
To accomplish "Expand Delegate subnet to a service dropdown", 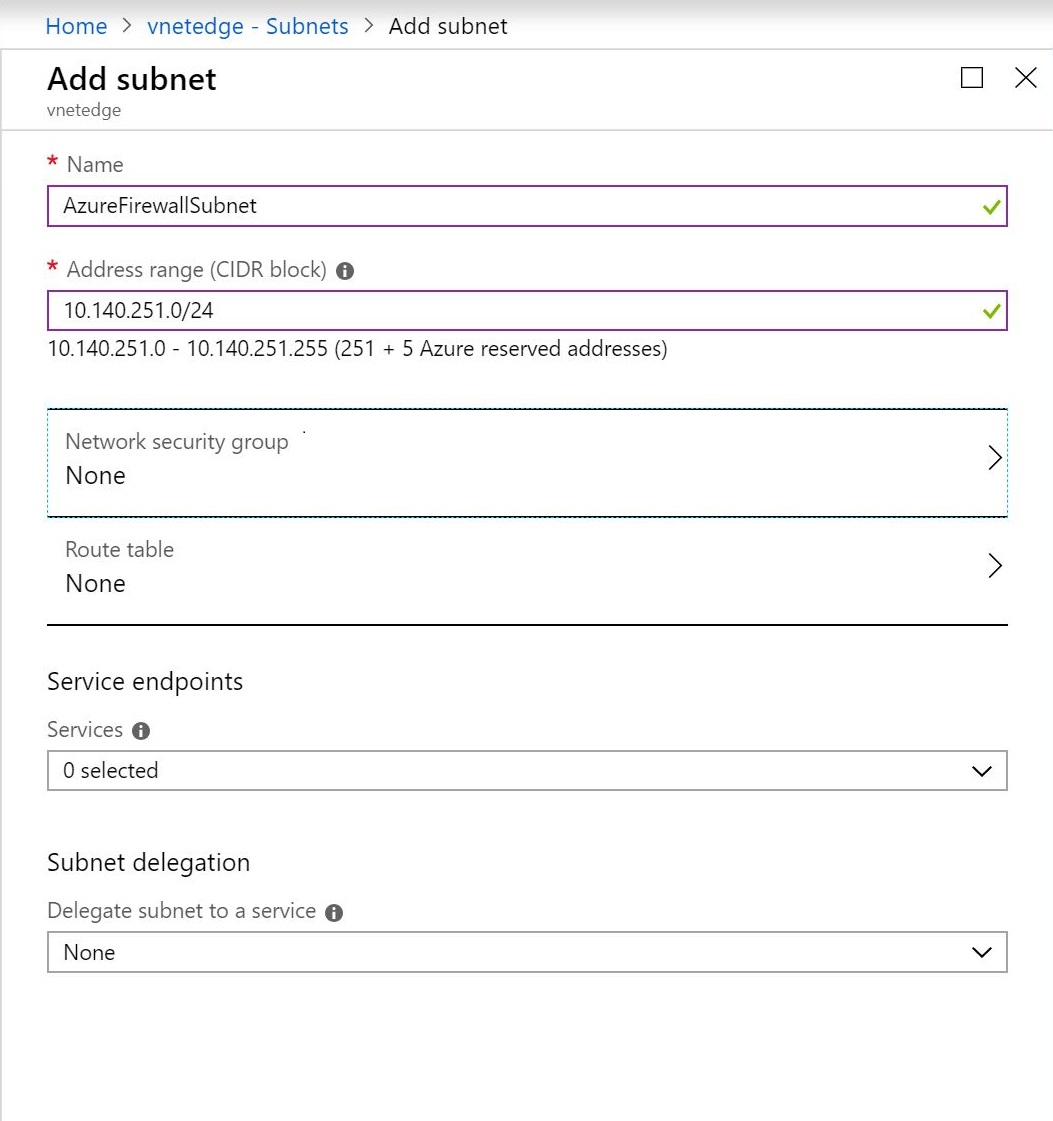I will [x=527, y=952].
